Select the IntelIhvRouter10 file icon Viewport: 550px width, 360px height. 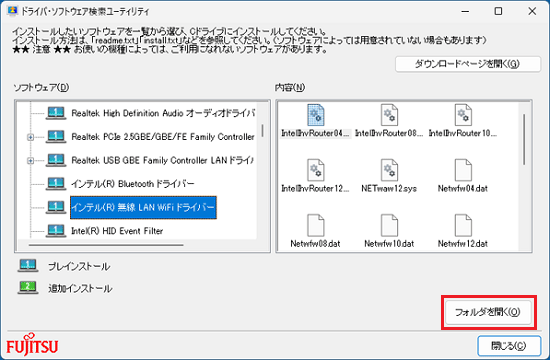[x=463, y=115]
